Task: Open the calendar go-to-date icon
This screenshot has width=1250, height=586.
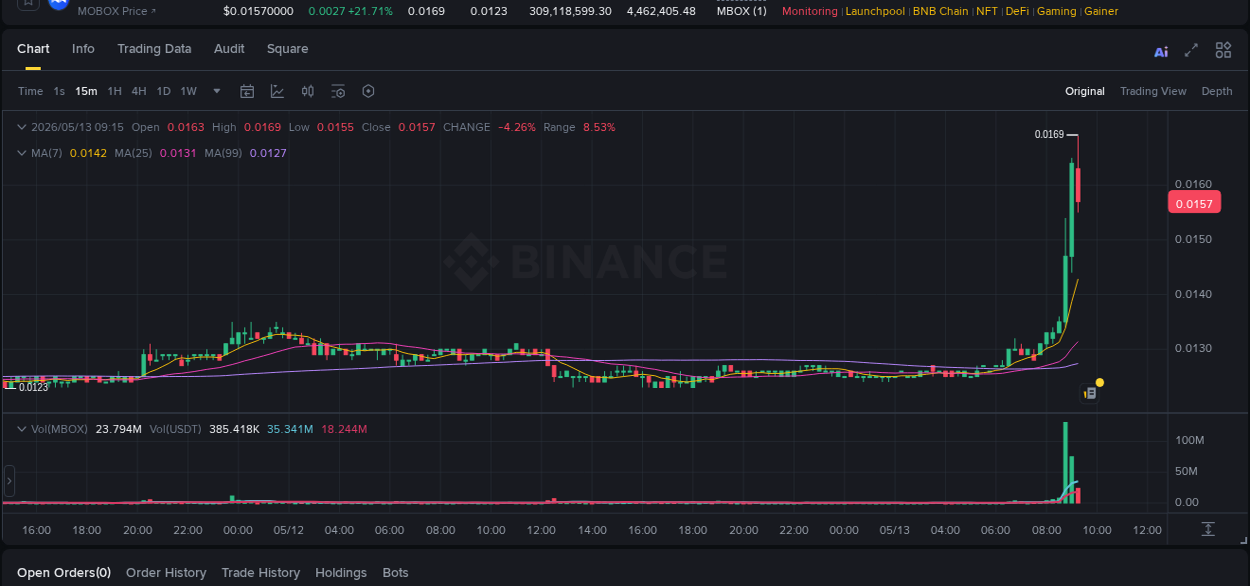Action: click(247, 91)
